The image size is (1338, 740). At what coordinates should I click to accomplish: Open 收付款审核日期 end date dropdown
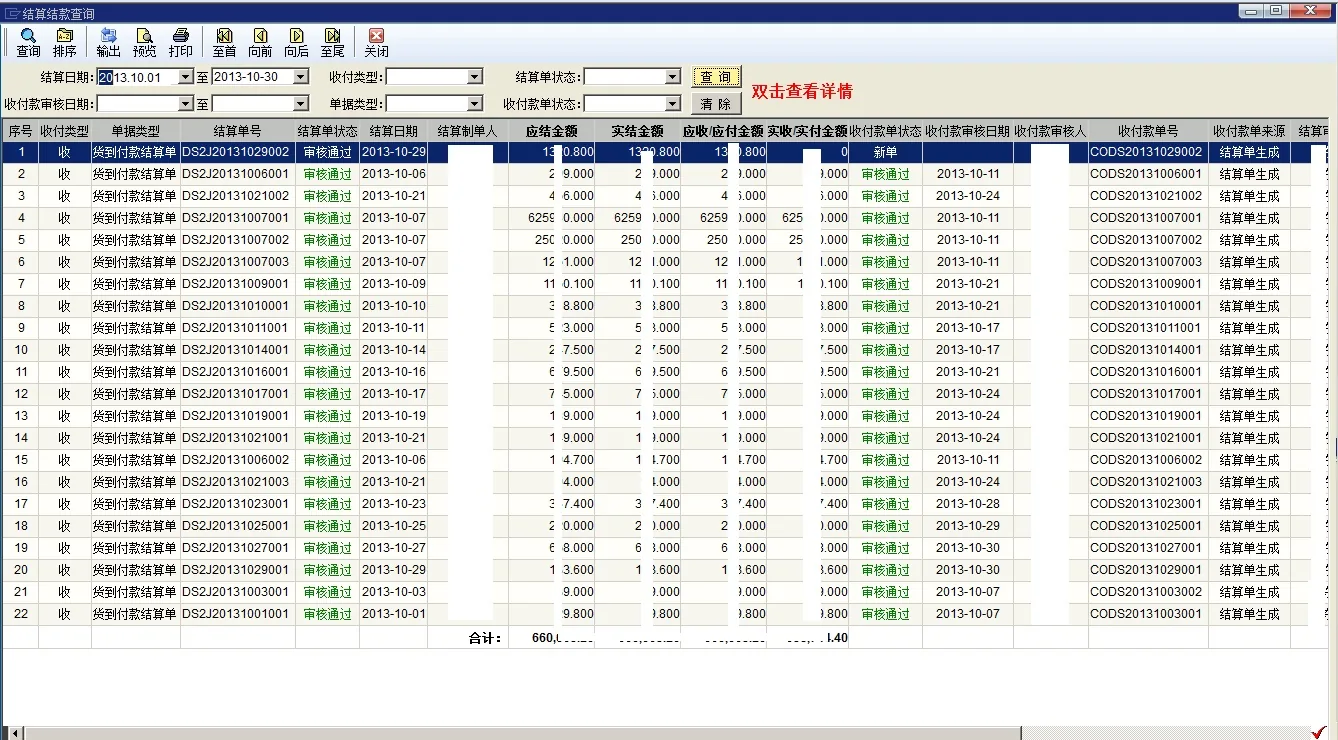click(x=300, y=104)
